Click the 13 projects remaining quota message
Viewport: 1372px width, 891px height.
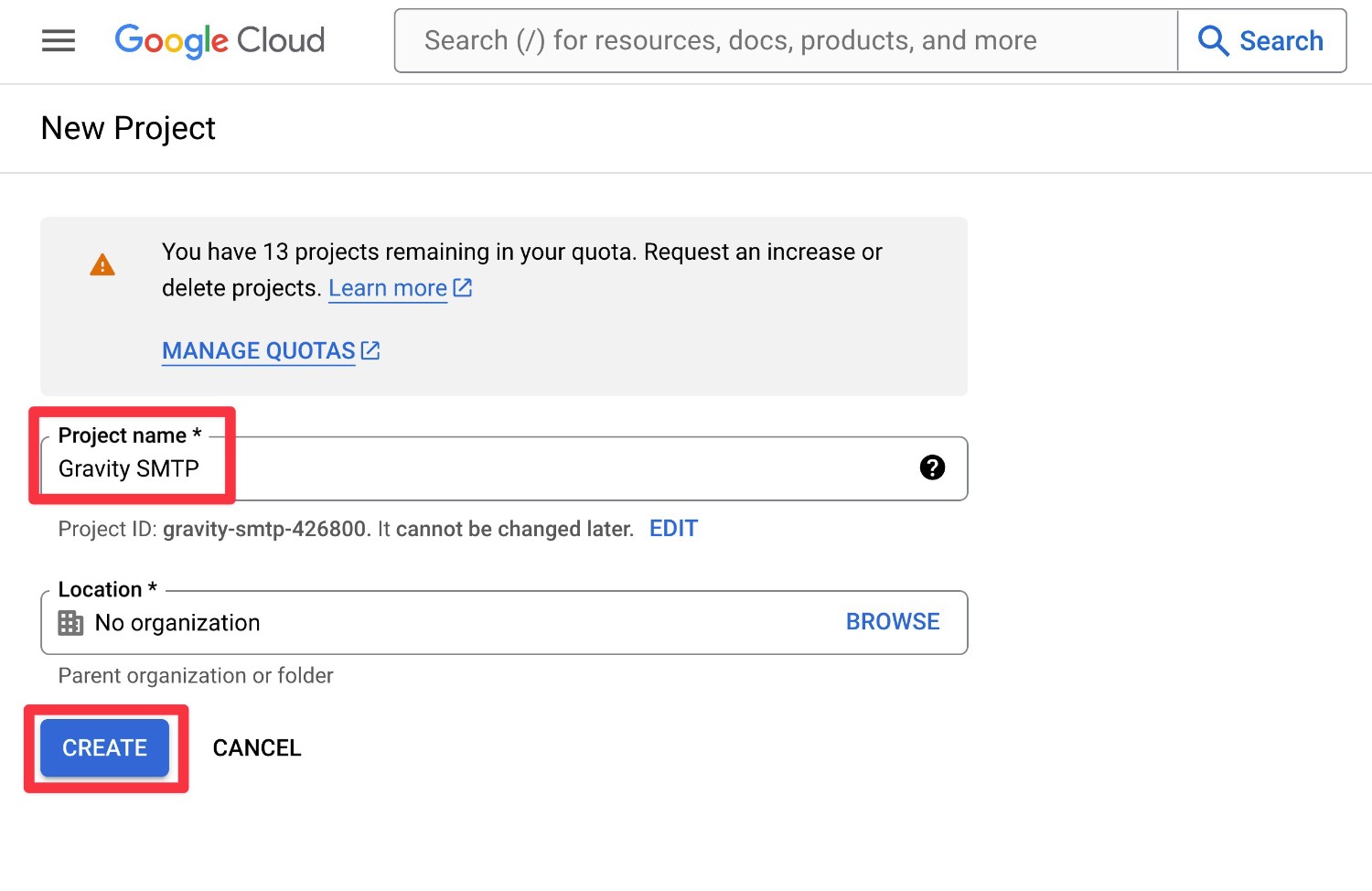tap(522, 270)
